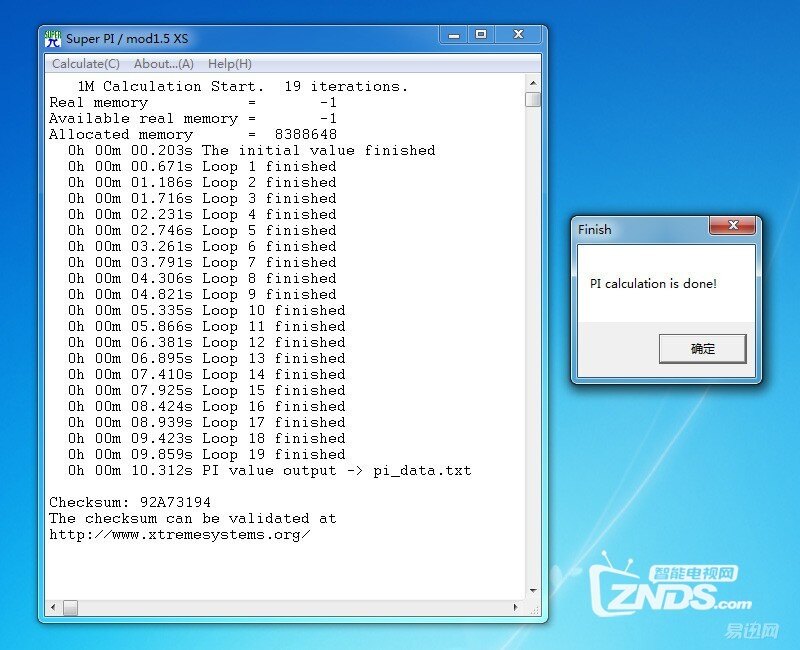The width and height of the screenshot is (800, 650).
Task: Click the horizontal scrollbar thumb
Action: pos(70,607)
